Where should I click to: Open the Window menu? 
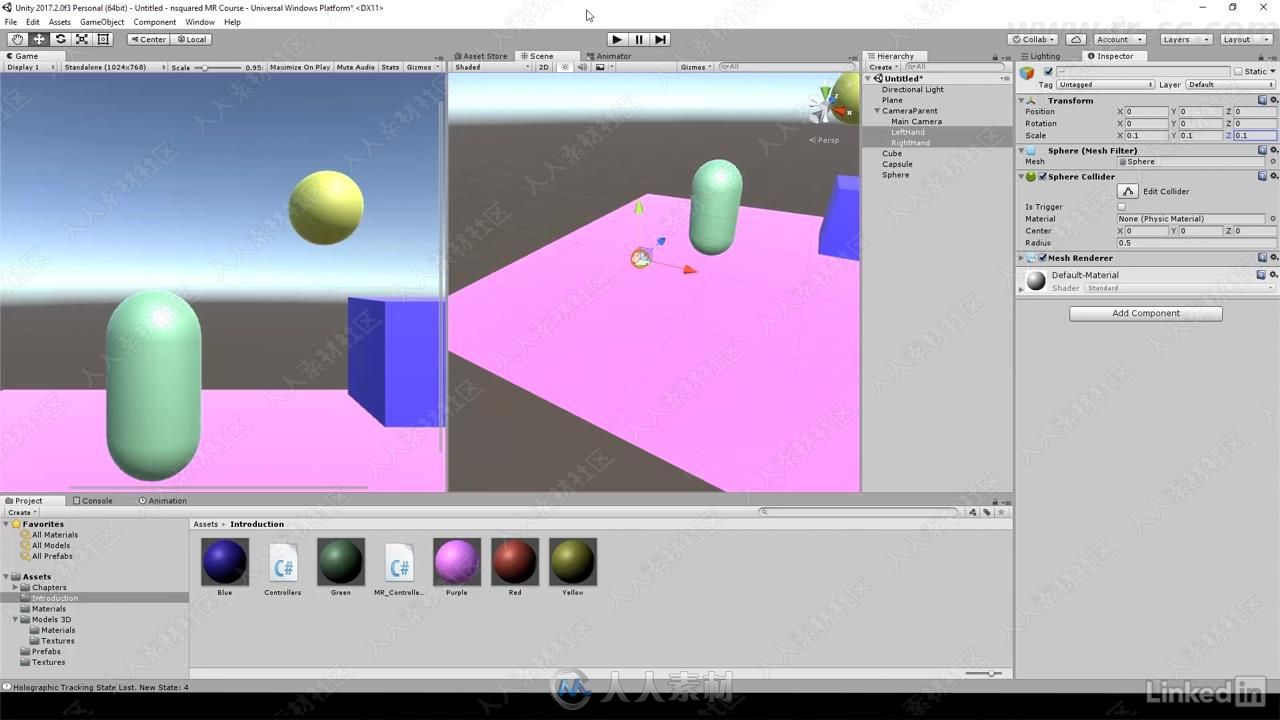[x=200, y=22]
